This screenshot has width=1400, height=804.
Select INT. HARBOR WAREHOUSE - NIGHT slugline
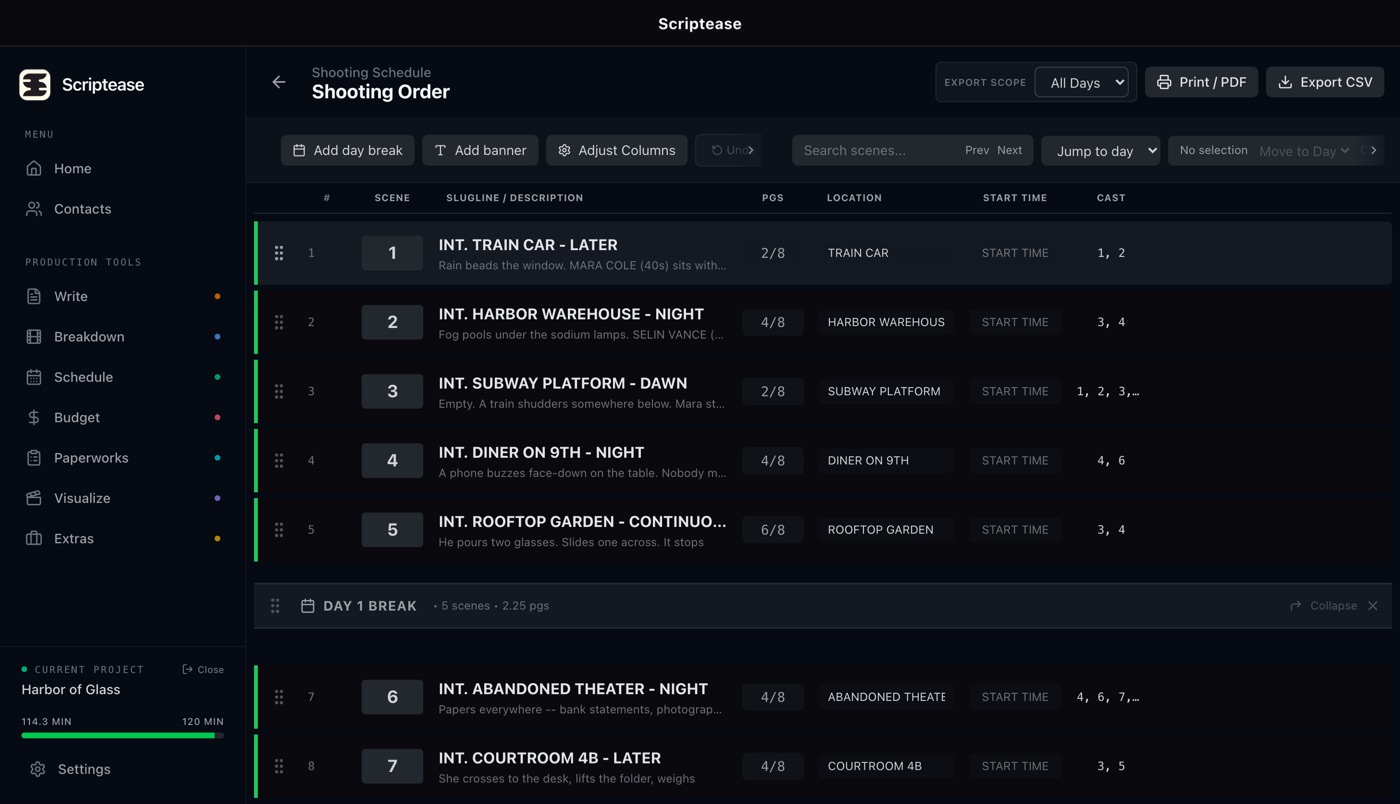click(571, 314)
